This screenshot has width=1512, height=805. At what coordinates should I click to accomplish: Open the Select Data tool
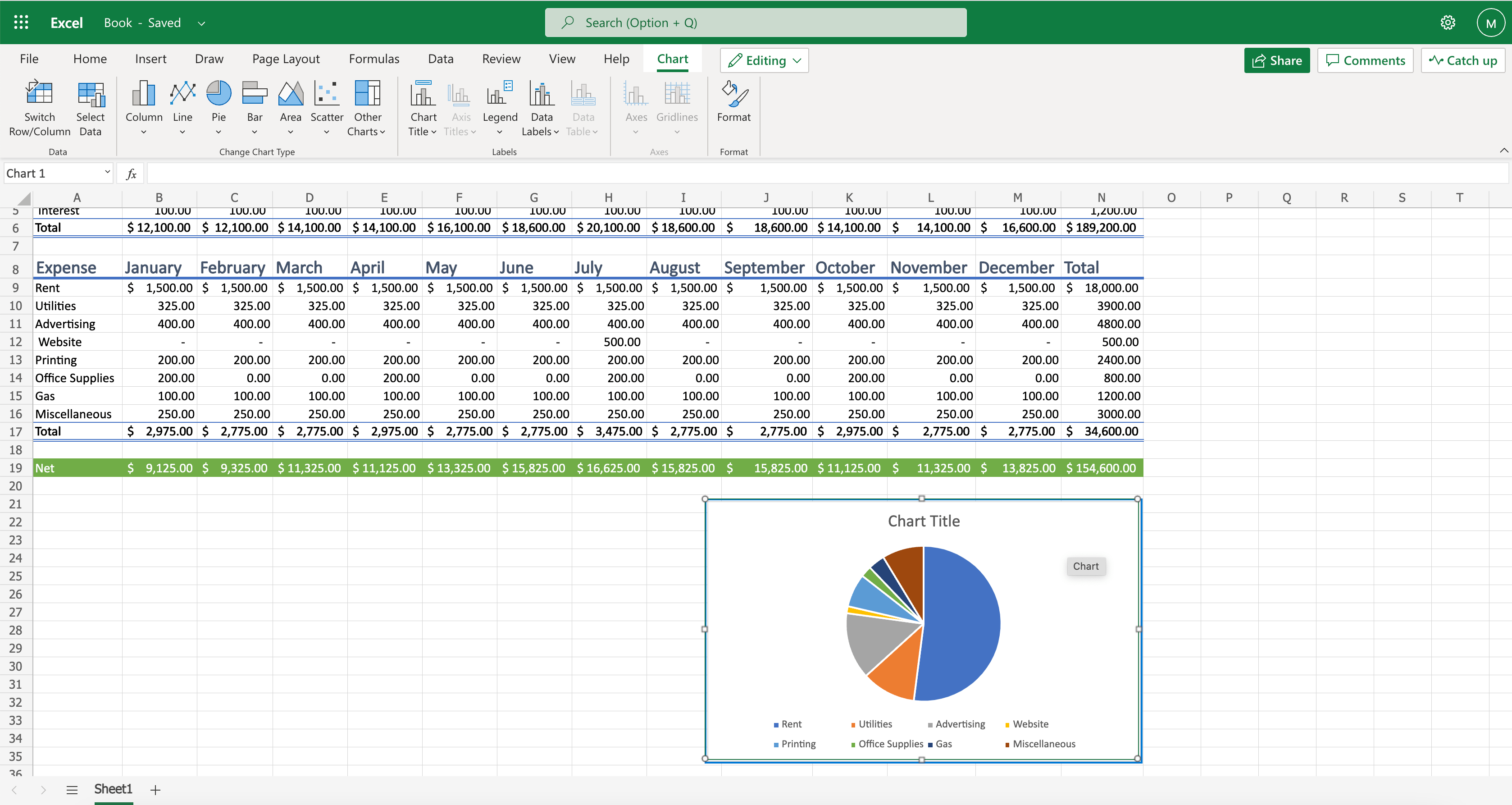[91, 94]
